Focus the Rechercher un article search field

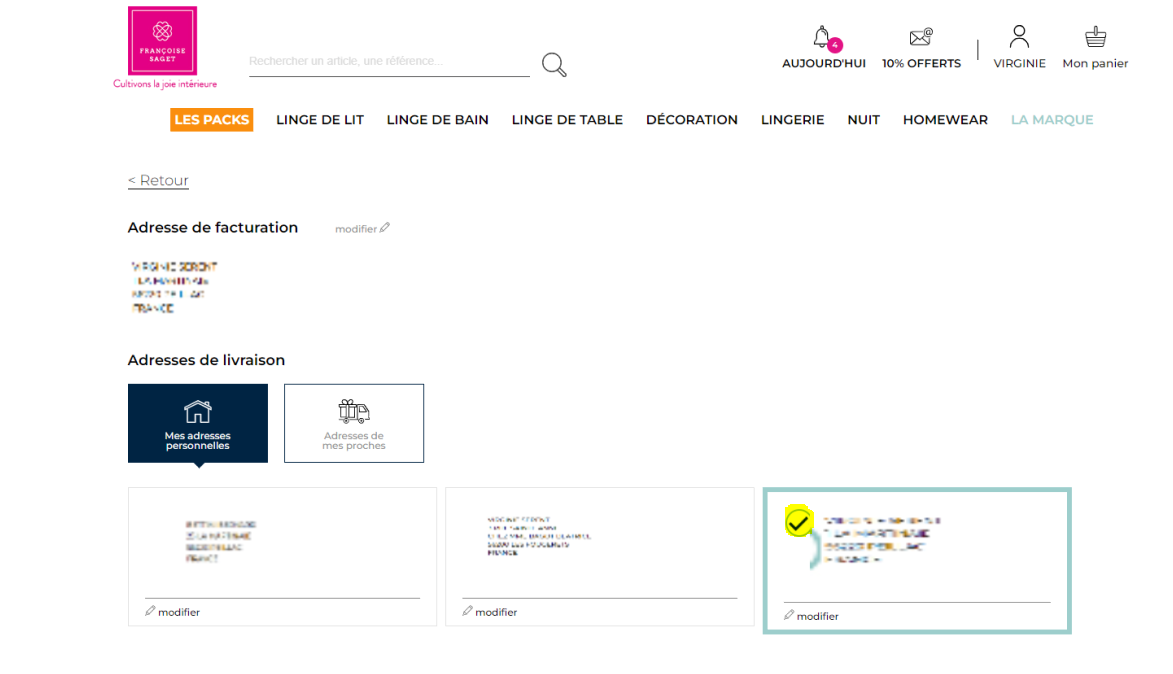[x=389, y=61]
